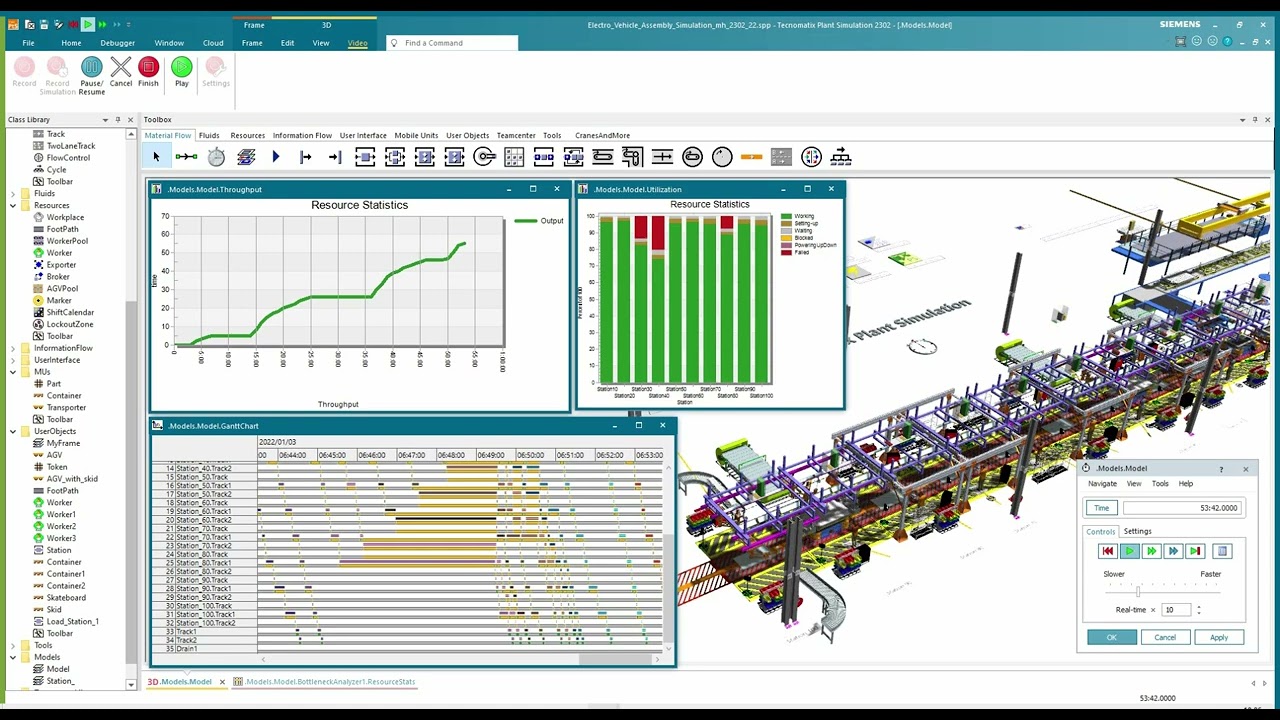
Task: Click the Time toggle button in EventController
Action: pos(1101,508)
